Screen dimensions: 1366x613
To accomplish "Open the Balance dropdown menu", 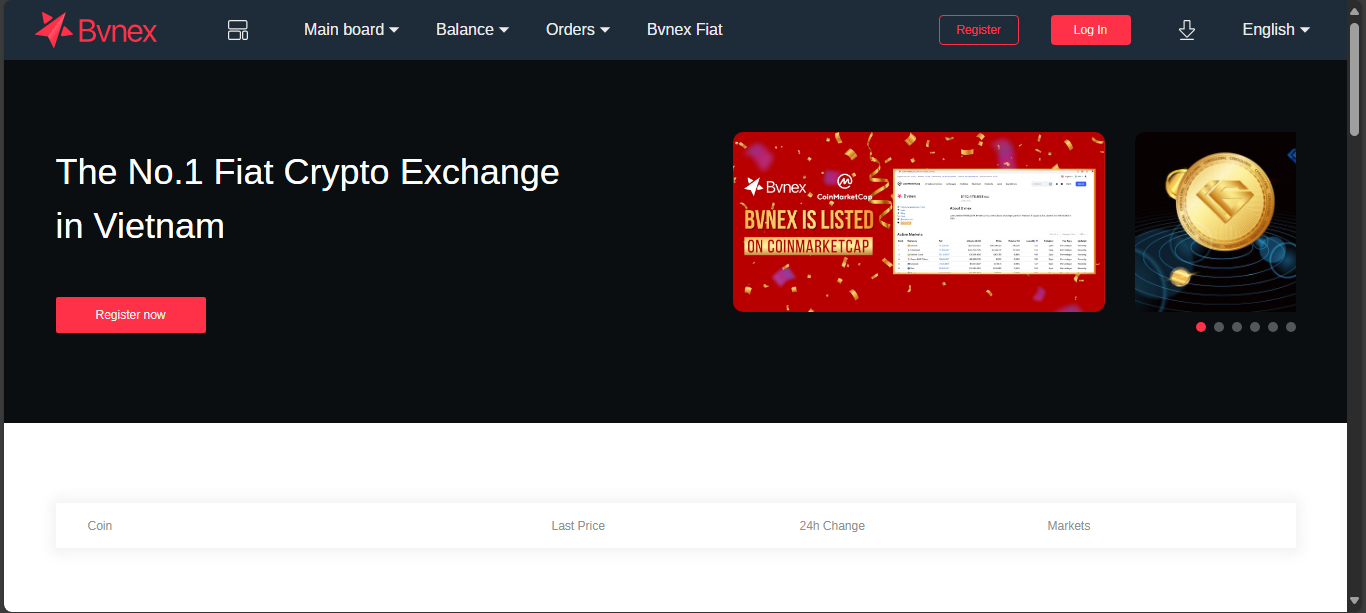I will click(472, 30).
